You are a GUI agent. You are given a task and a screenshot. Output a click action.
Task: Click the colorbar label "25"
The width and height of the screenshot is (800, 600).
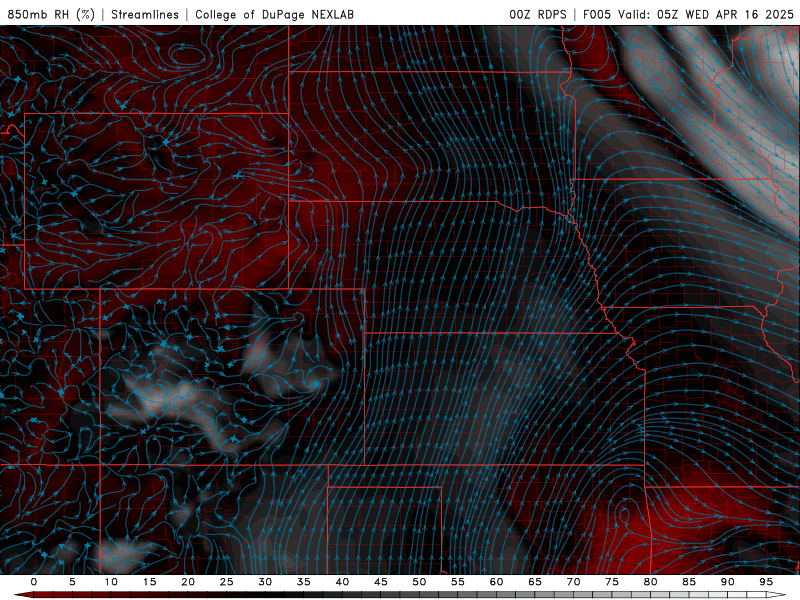[227, 582]
